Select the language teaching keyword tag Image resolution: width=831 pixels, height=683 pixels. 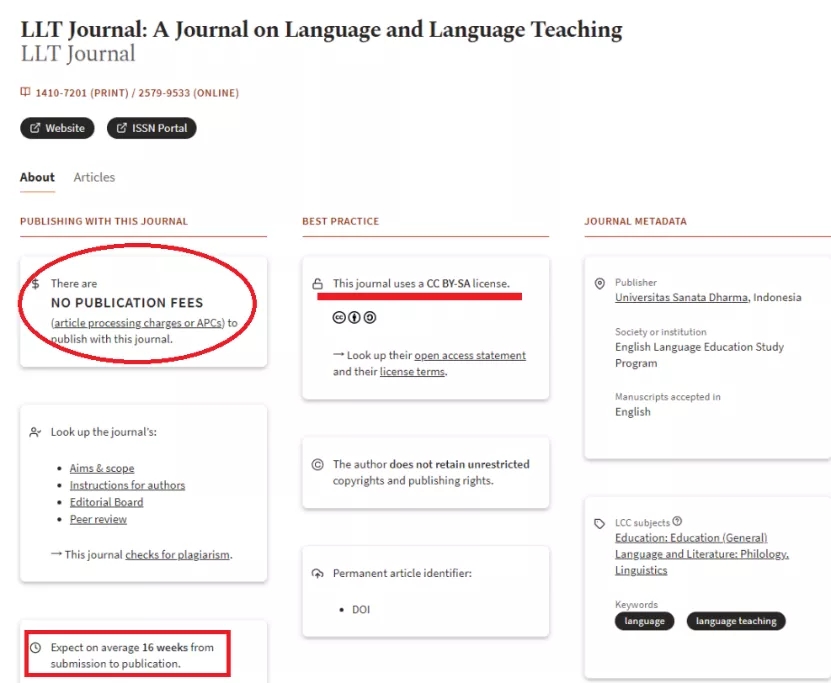tap(736, 621)
